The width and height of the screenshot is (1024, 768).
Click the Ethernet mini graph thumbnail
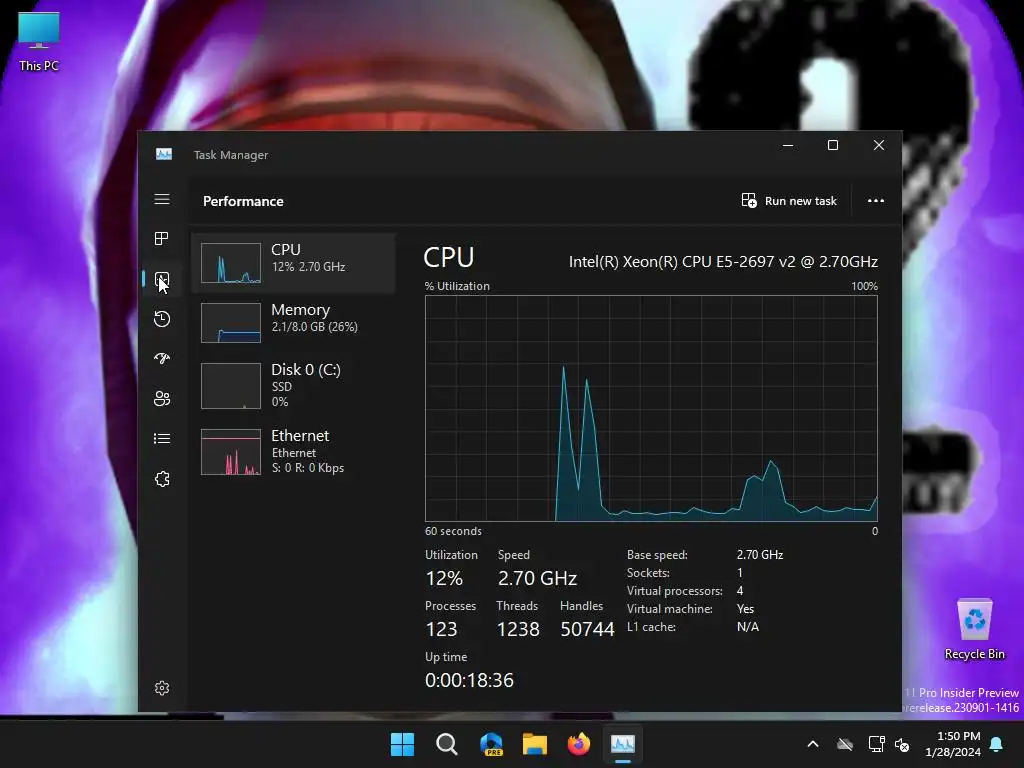pos(231,452)
